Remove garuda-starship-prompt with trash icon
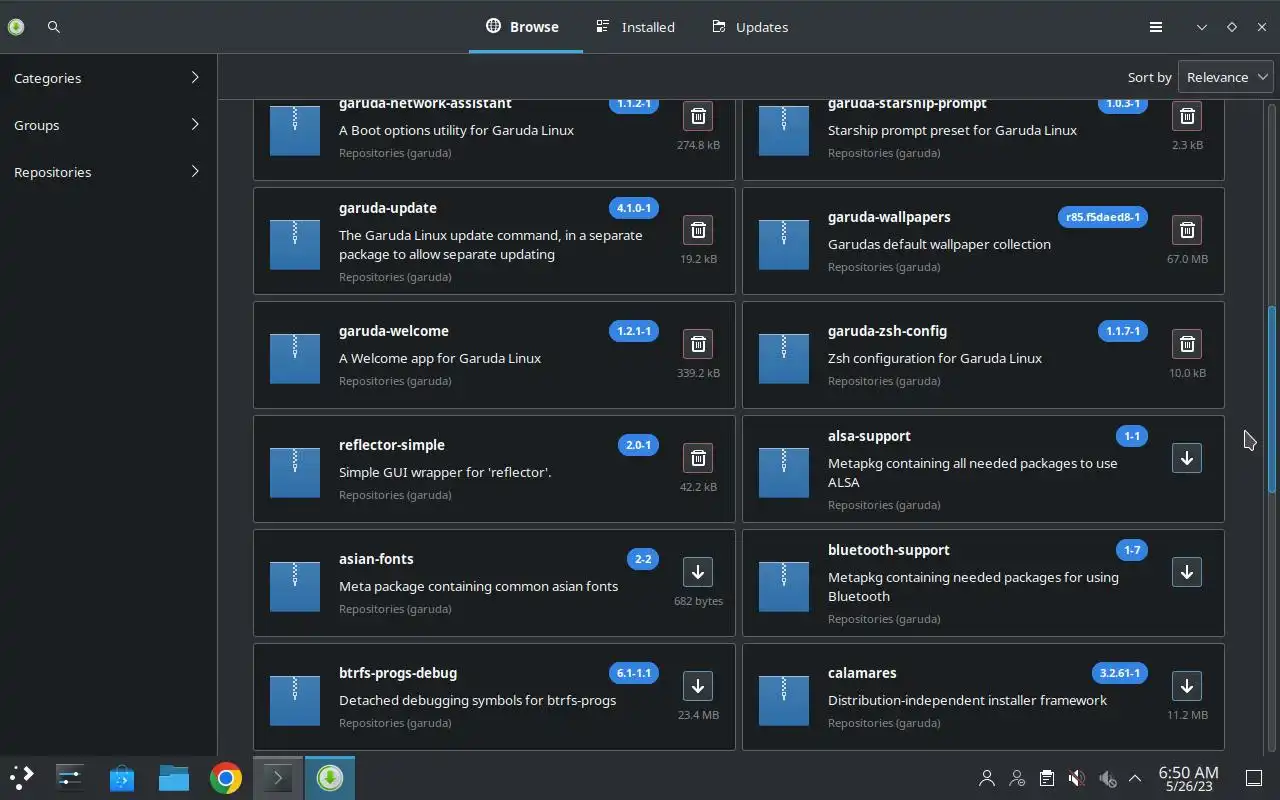The width and height of the screenshot is (1280, 800). click(1187, 116)
